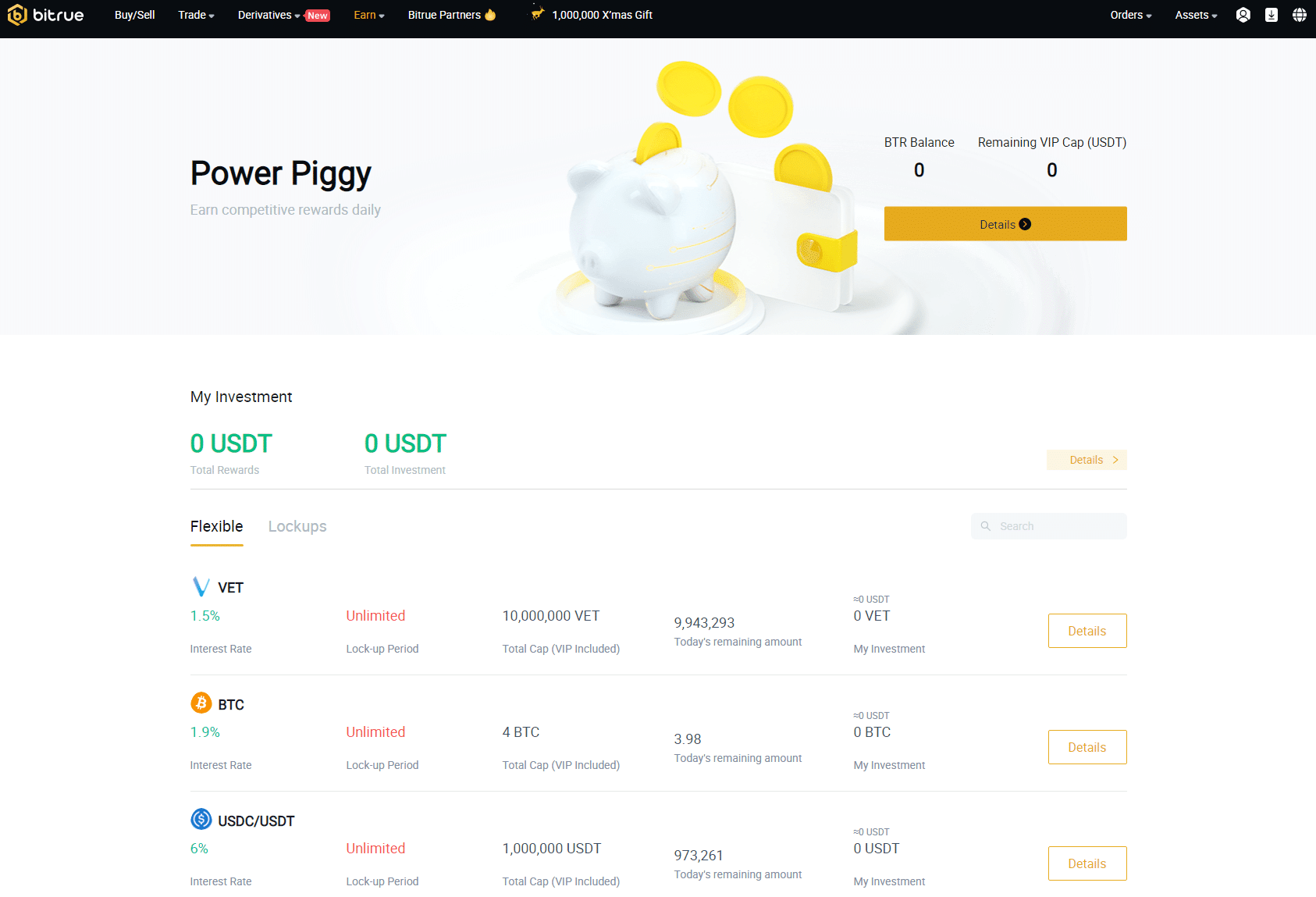1316x897 pixels.
Task: Click the 0 VET My Investment value
Action: tap(872, 616)
